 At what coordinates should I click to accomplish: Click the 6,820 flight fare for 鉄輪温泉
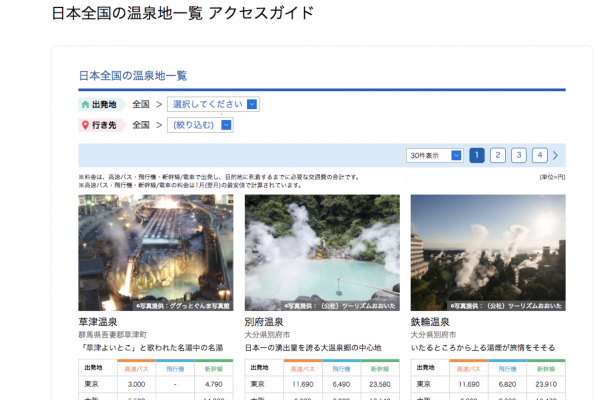507,384
